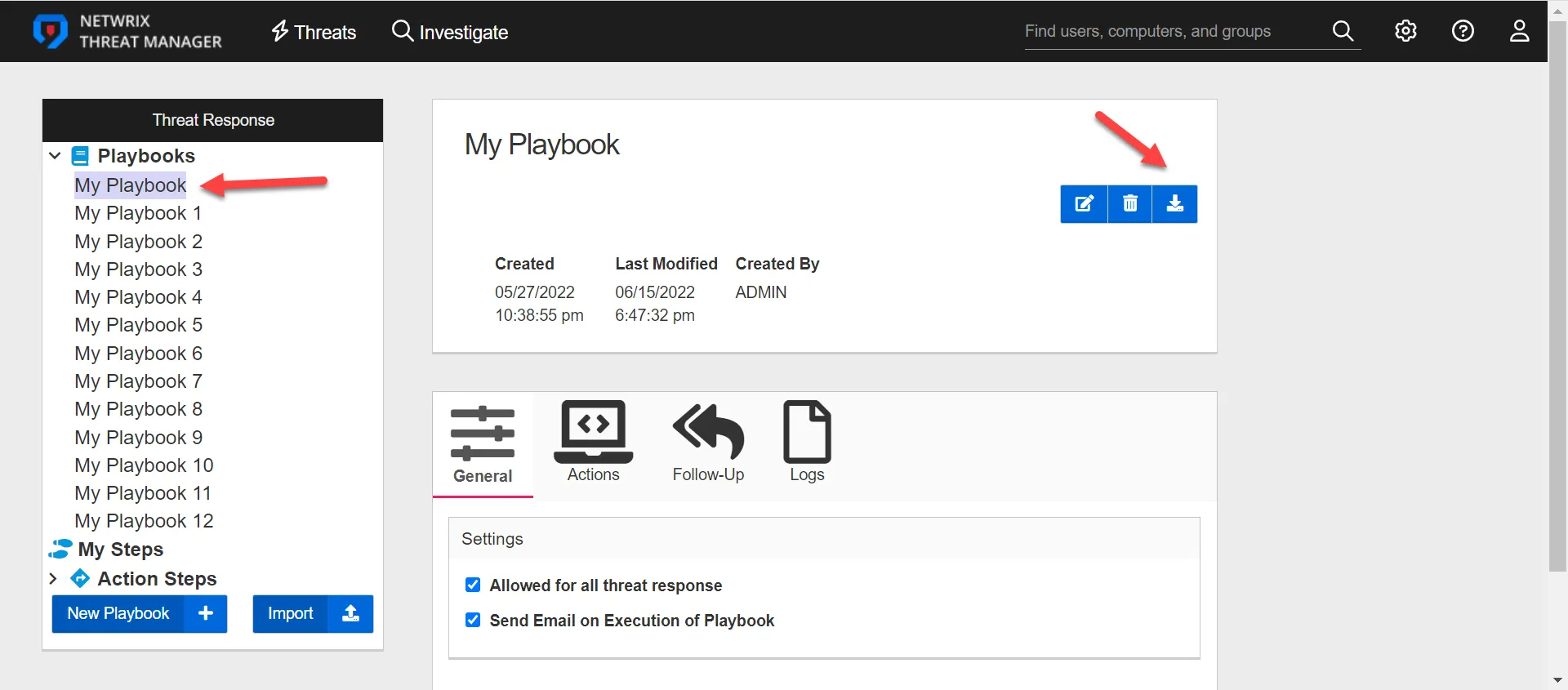Open the My Steps tree item
The image size is (1568, 690).
pyautogui.click(x=121, y=550)
